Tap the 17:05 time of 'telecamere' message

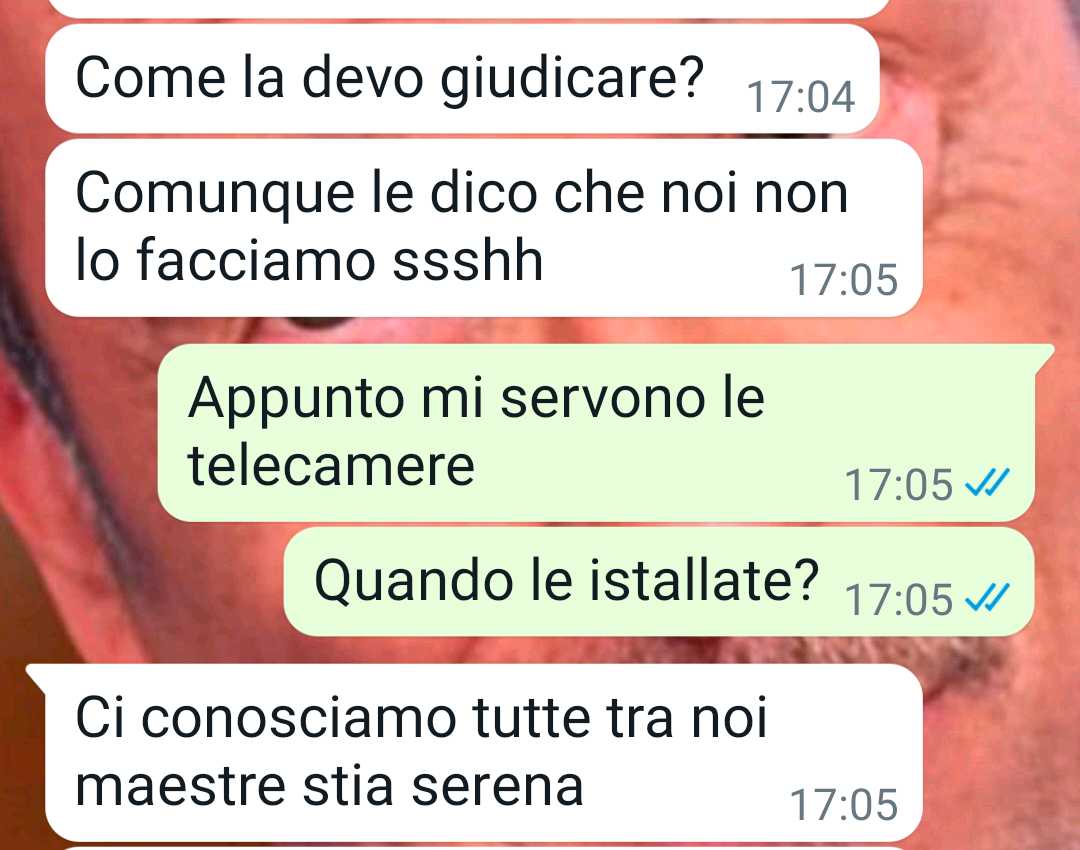(898, 485)
